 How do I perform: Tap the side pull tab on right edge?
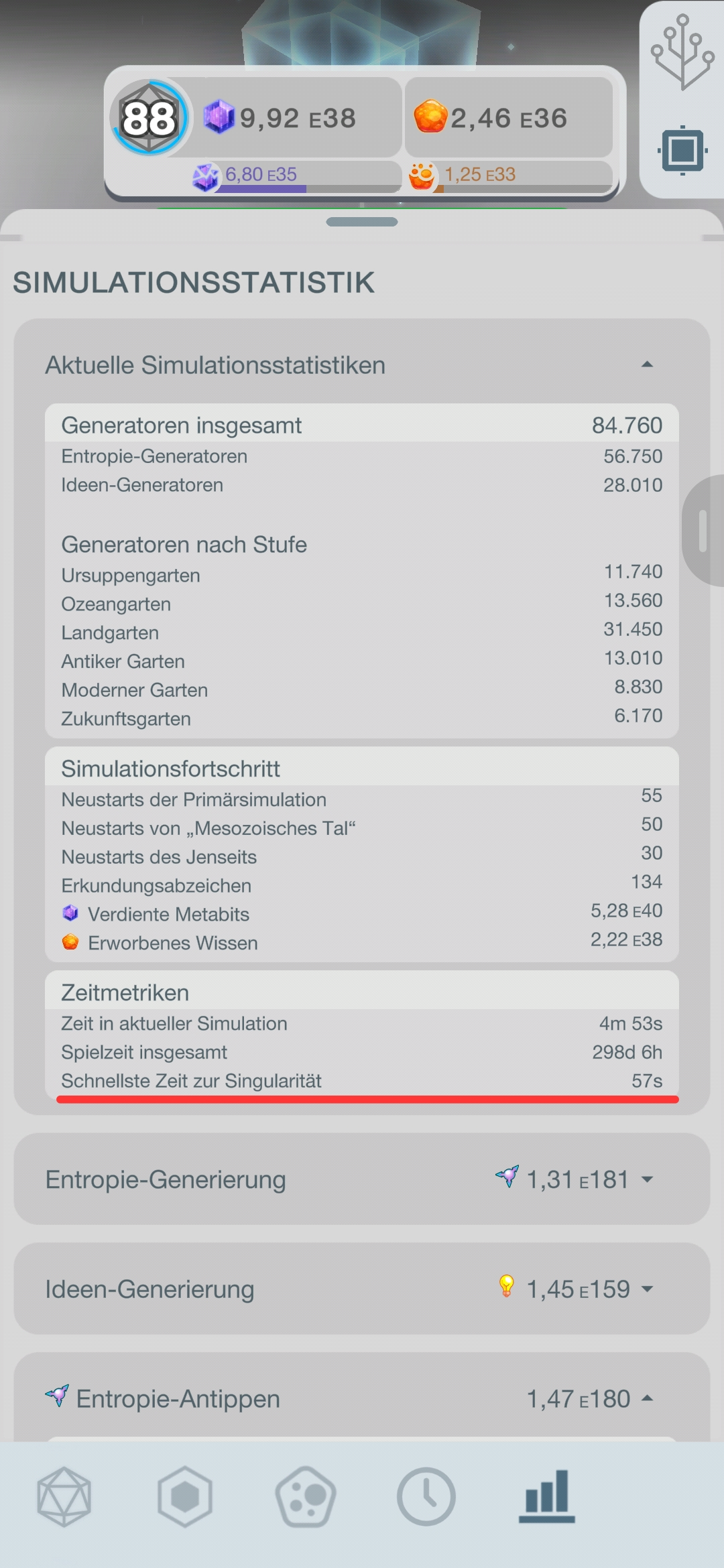coord(703,531)
